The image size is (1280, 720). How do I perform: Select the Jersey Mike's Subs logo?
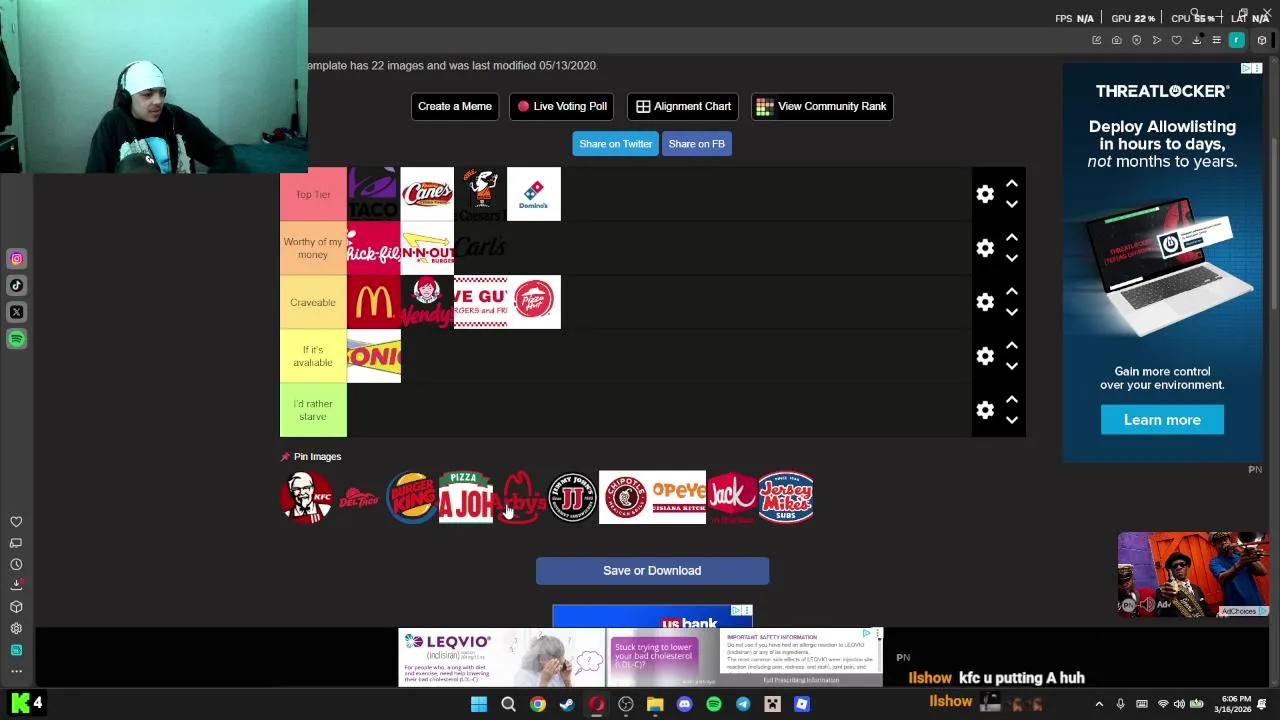[786, 497]
